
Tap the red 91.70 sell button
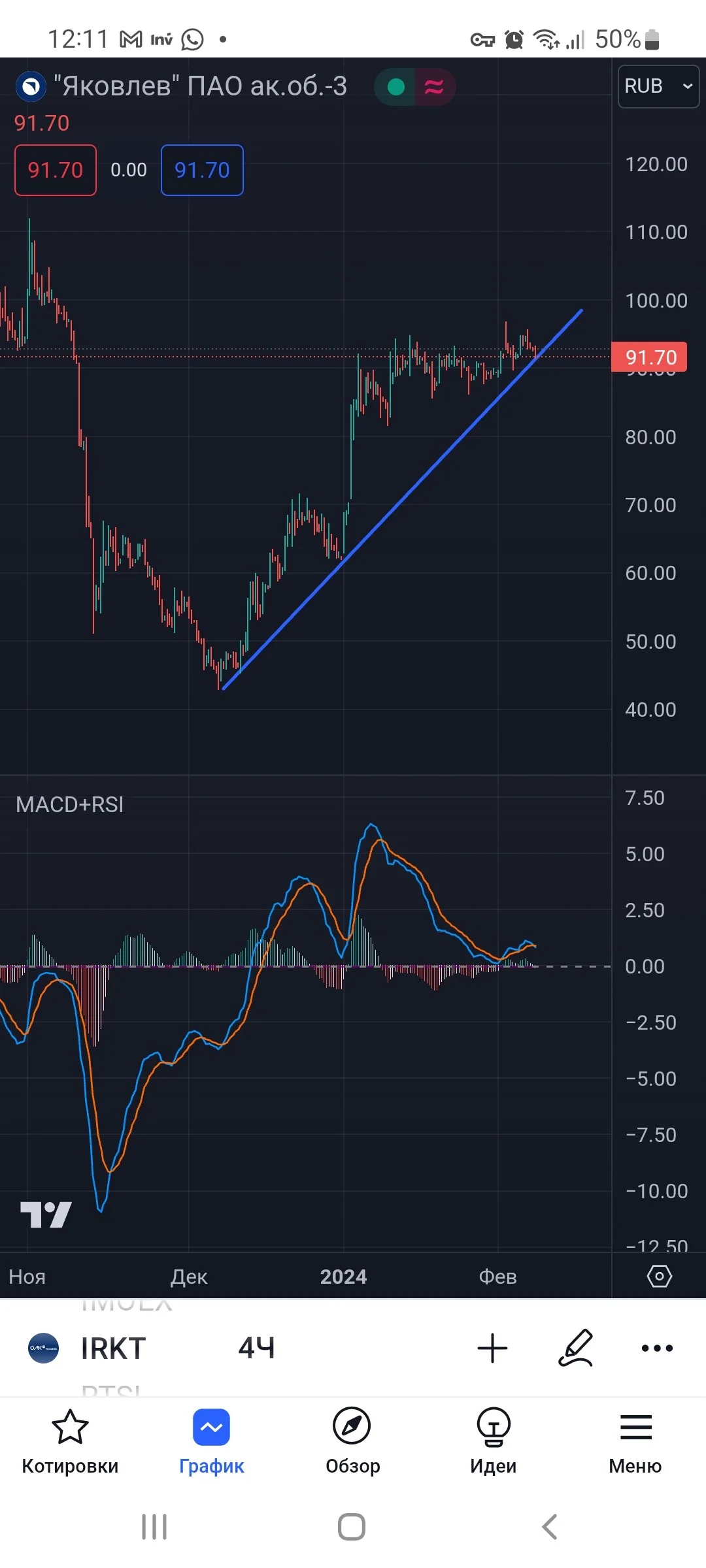56,170
